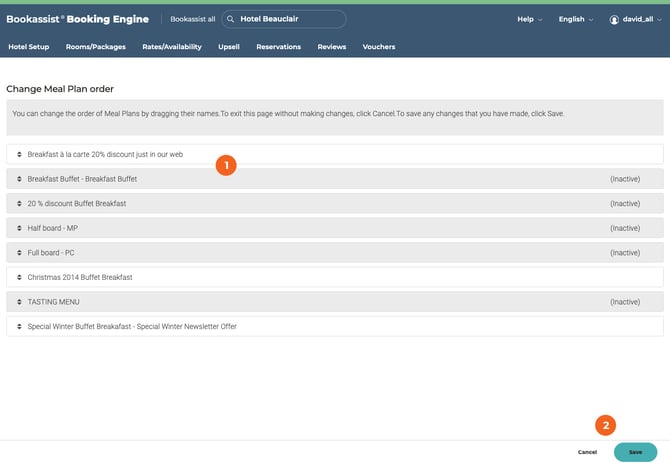The image size is (670, 464).
Task: Click the Hotel Beauclair search field
Action: tap(289, 19)
